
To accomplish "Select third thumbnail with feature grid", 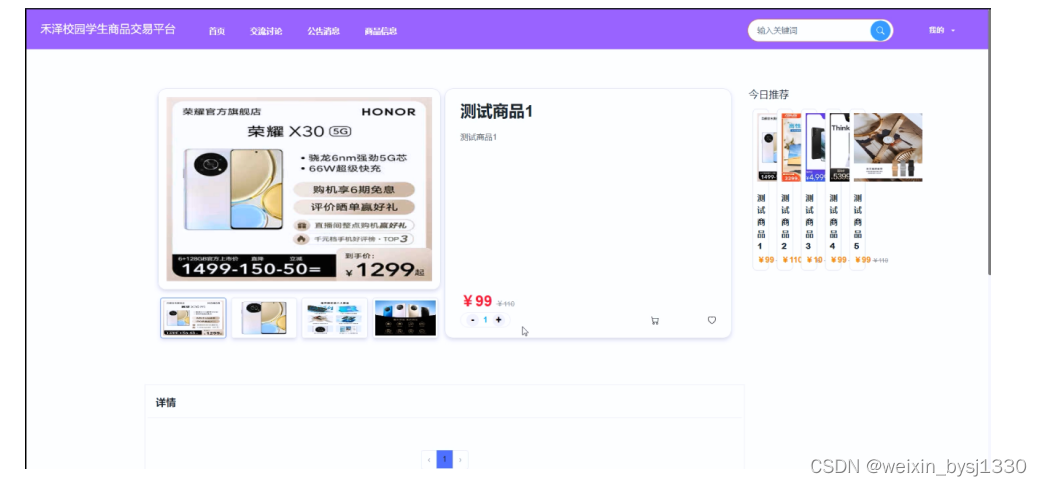I will (x=334, y=318).
